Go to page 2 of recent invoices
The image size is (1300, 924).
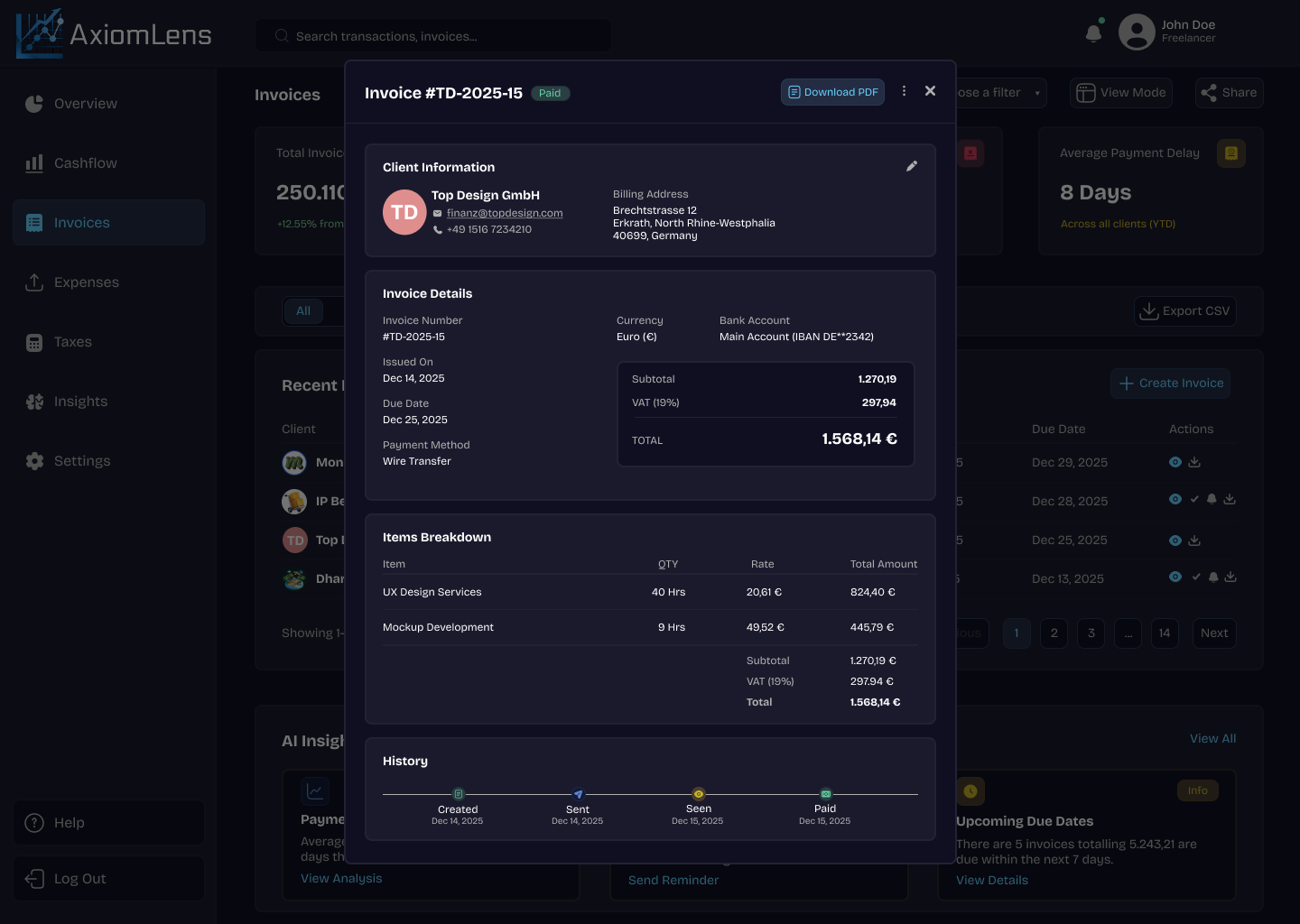1054,633
